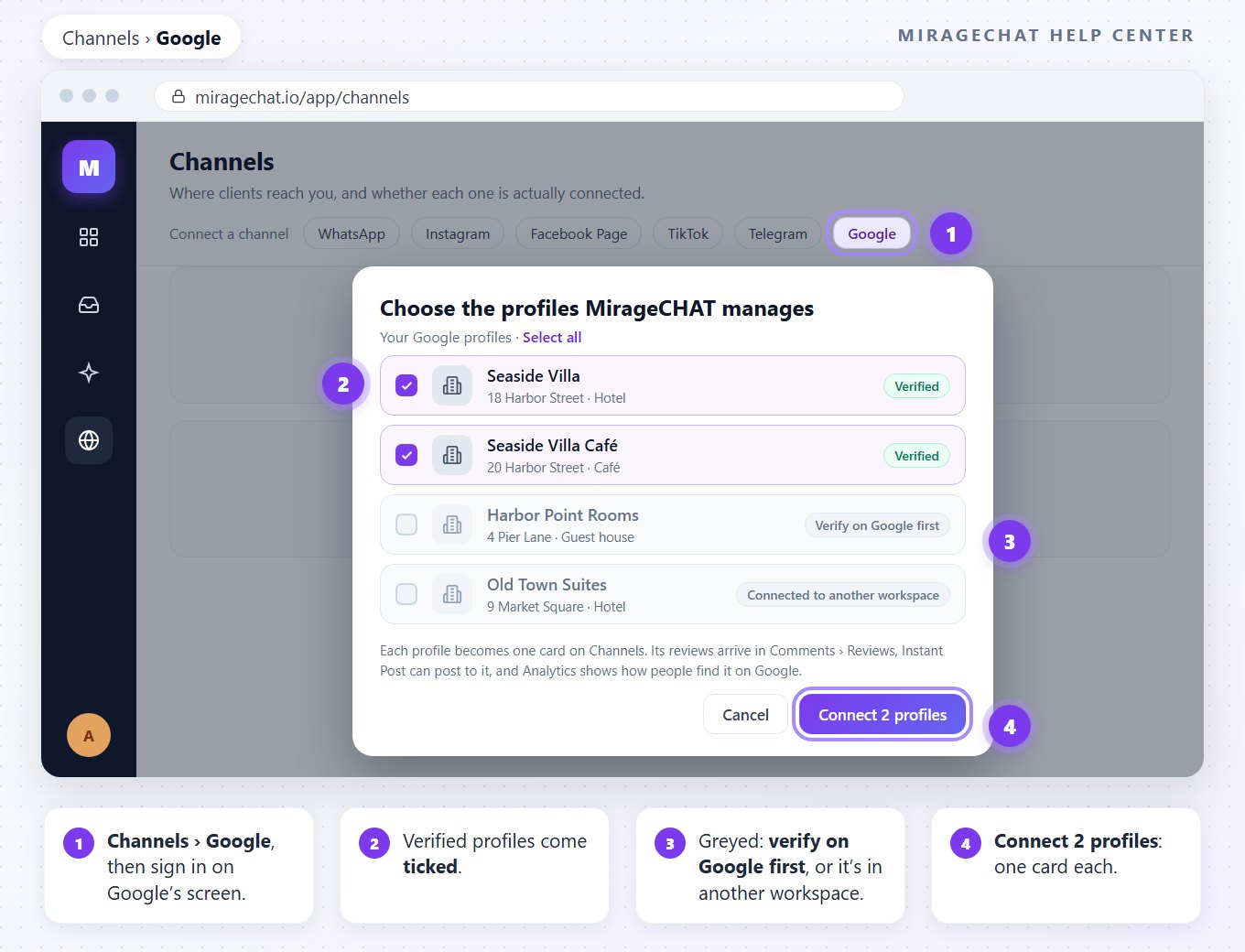
Task: Click the Verified badge on Seaside Villa Café
Action: coord(916,456)
